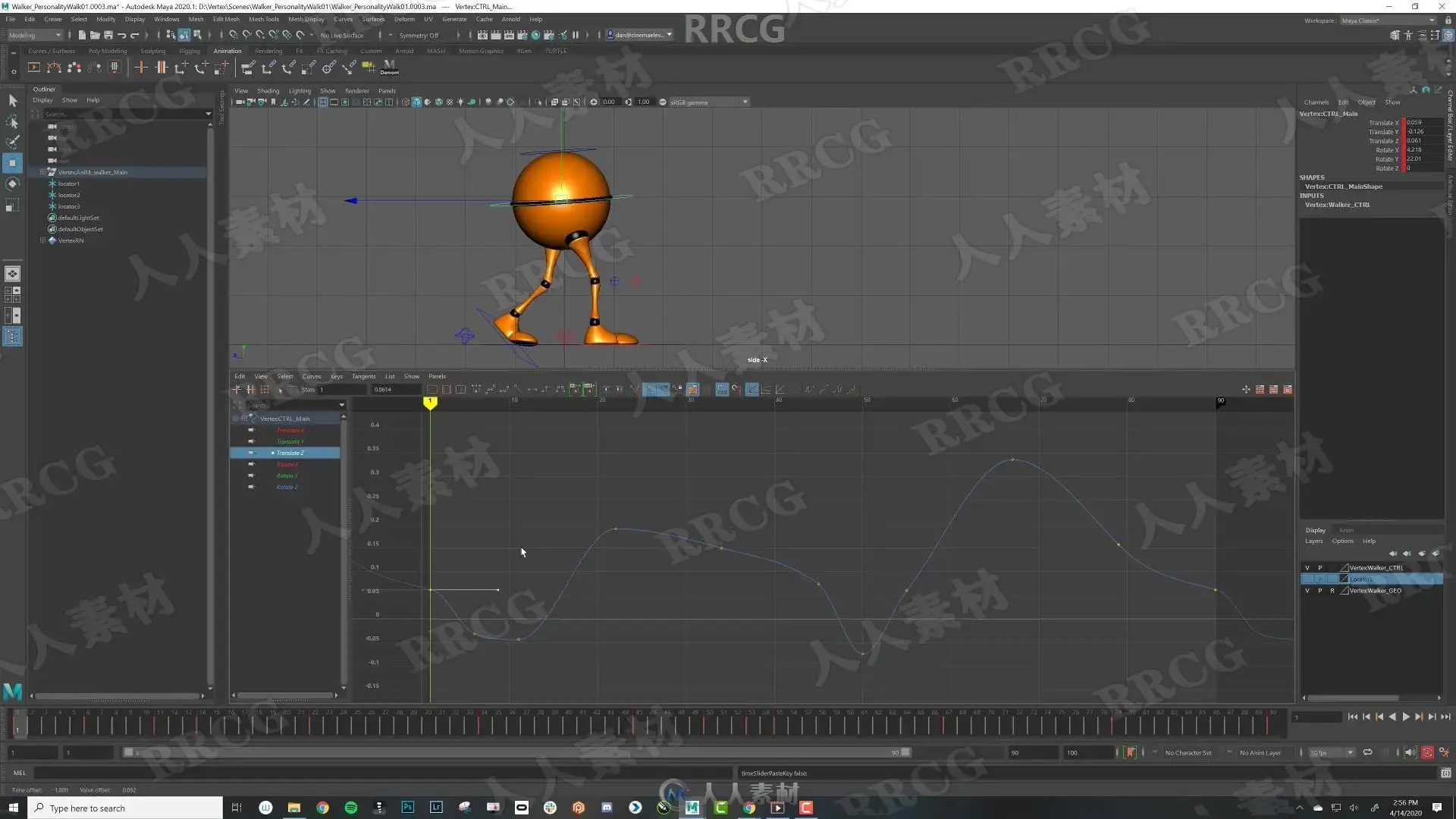The image size is (1456, 819).
Task: Play animation forwards
Action: [x=1405, y=717]
